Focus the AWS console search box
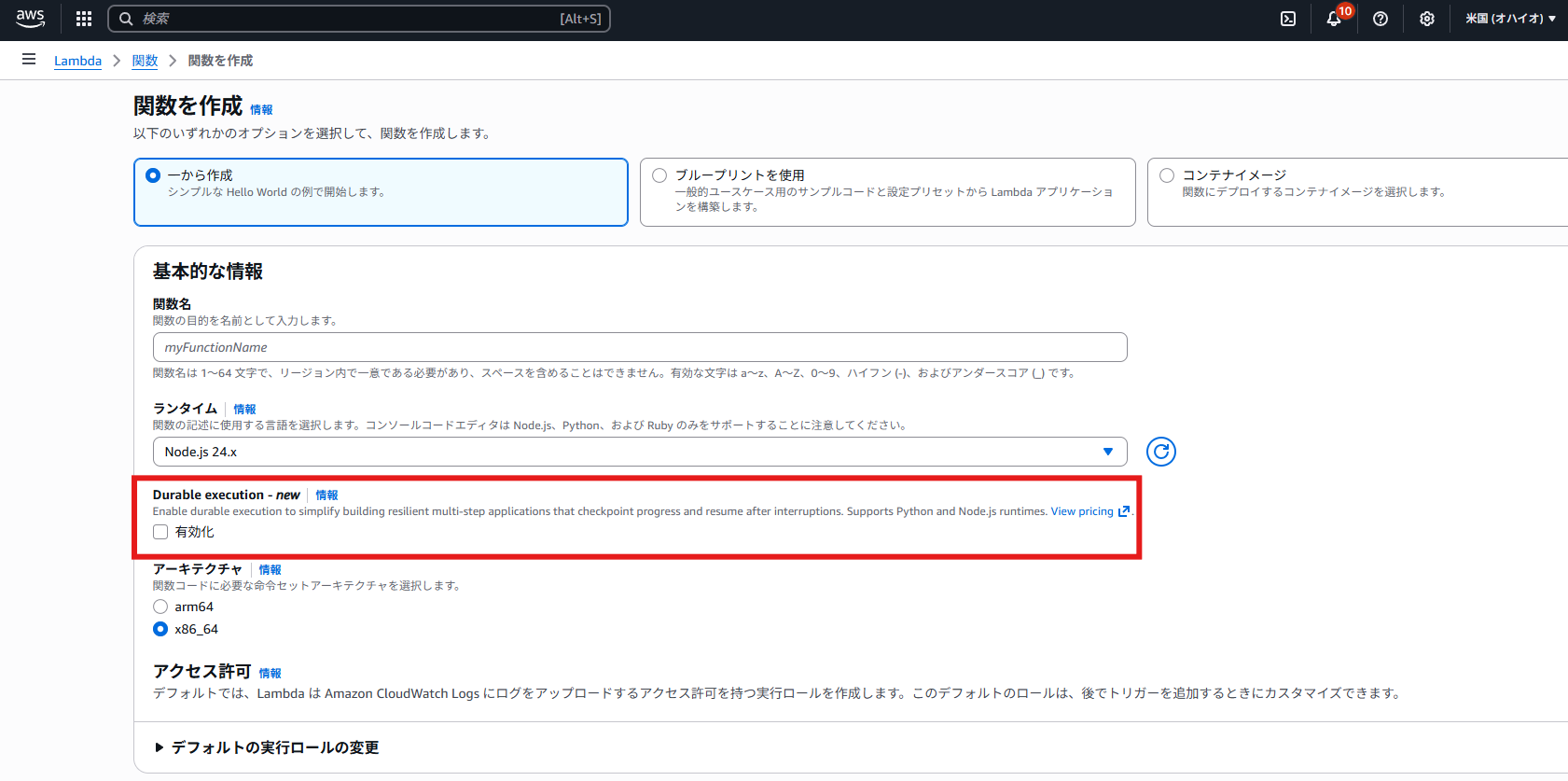Screen dimensions: 1568x781 tap(359, 19)
